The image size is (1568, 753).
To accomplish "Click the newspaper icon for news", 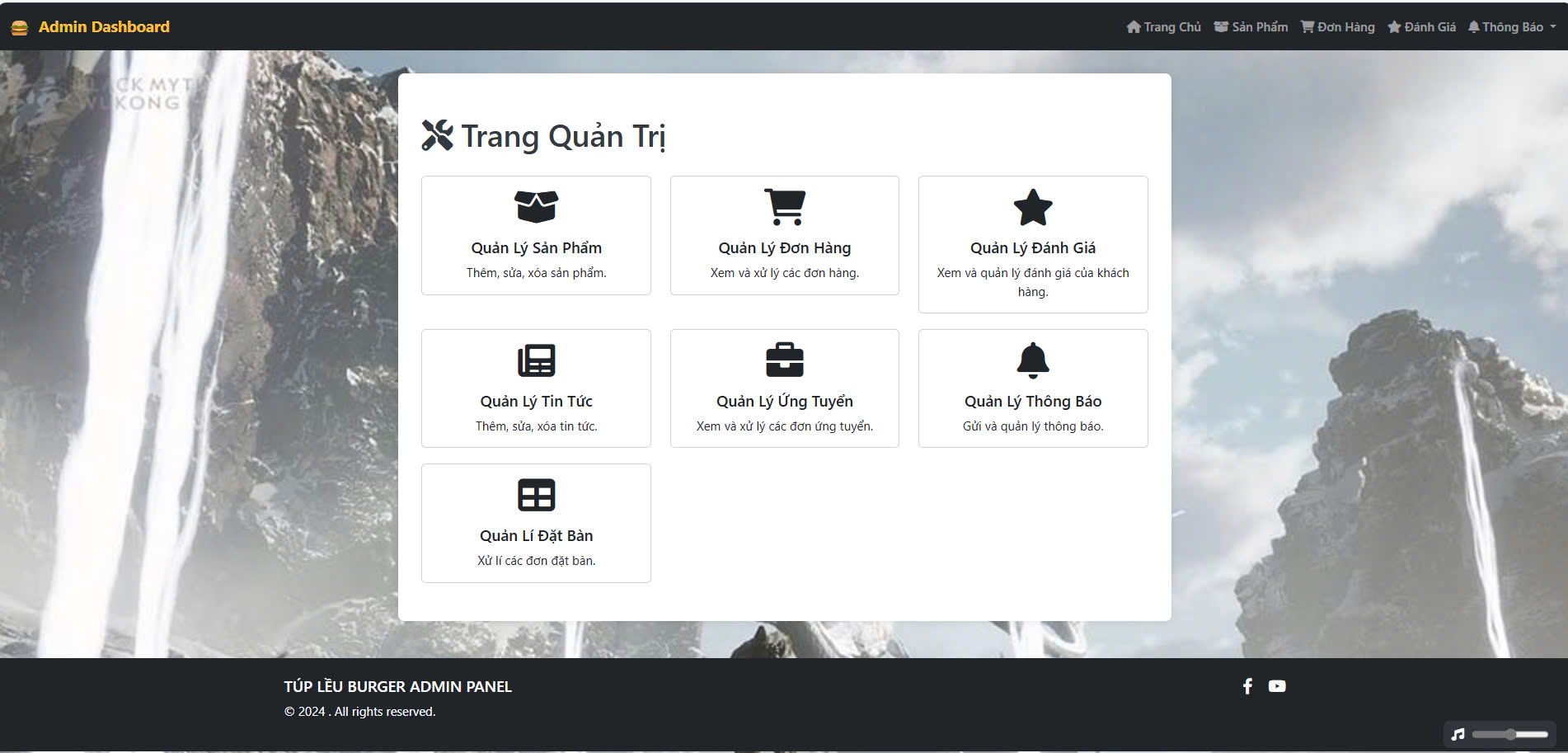I will [536, 360].
